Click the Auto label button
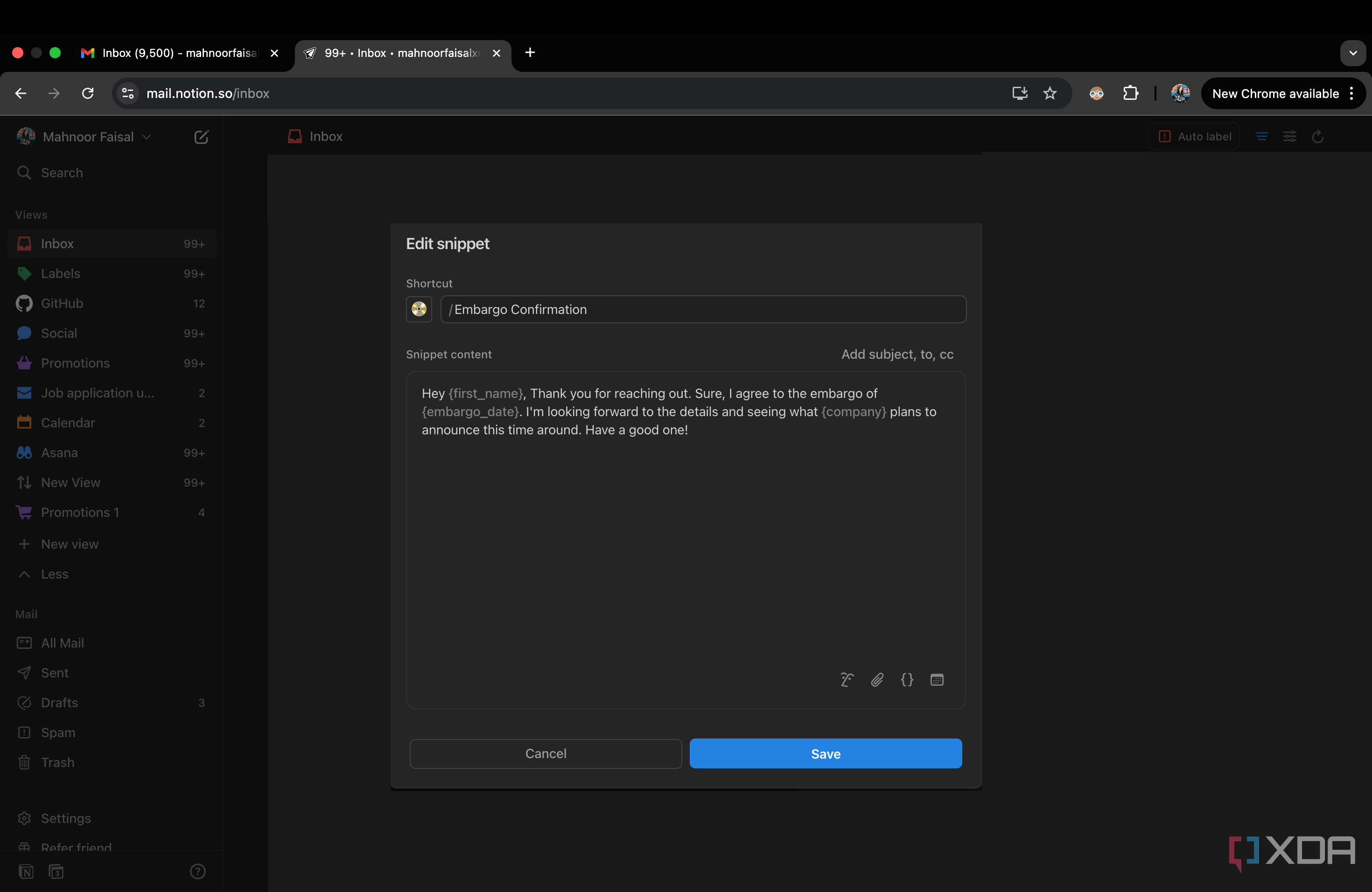This screenshot has width=1372, height=892. coord(1195,137)
